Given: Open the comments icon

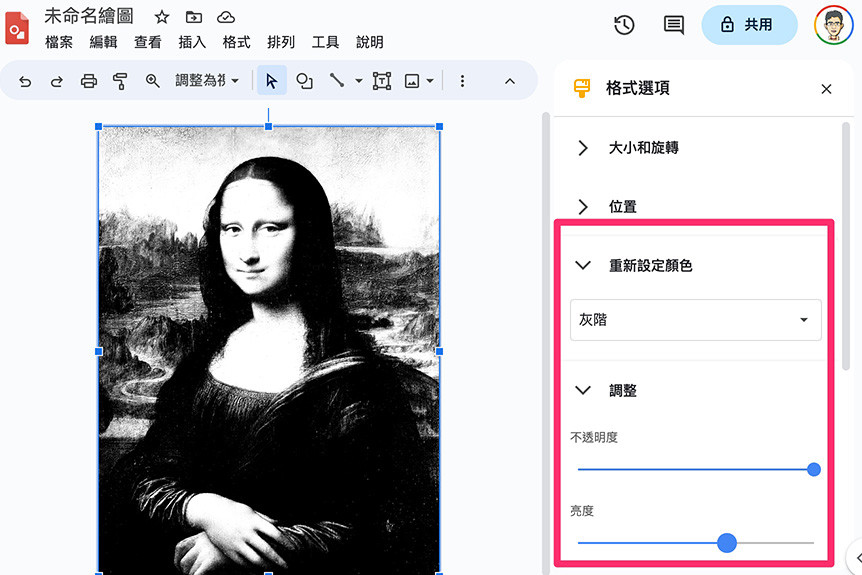Looking at the screenshot, I should pyautogui.click(x=673, y=25).
